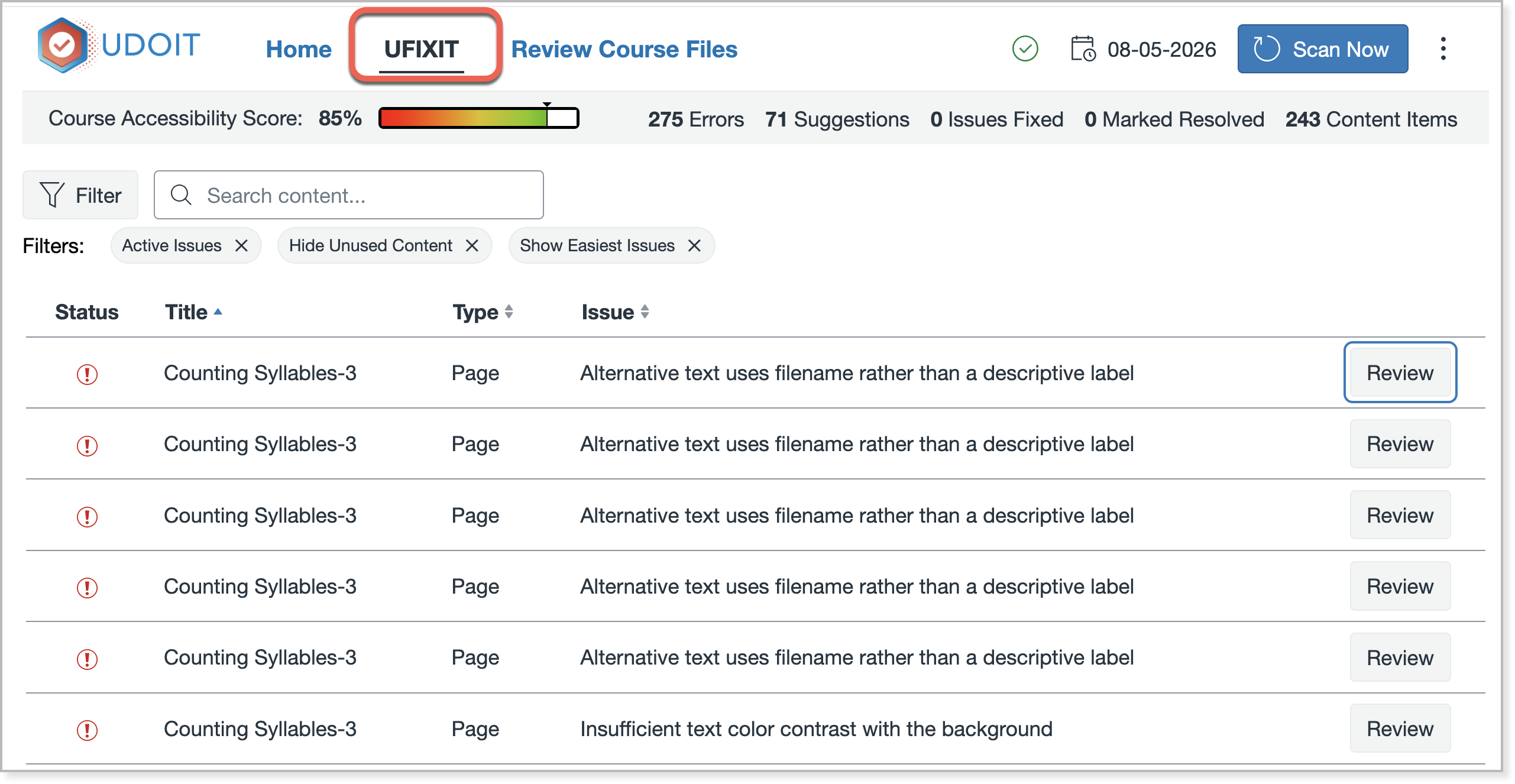1515x784 pixels.
Task: Click the second row's error status icon
Action: [87, 445]
